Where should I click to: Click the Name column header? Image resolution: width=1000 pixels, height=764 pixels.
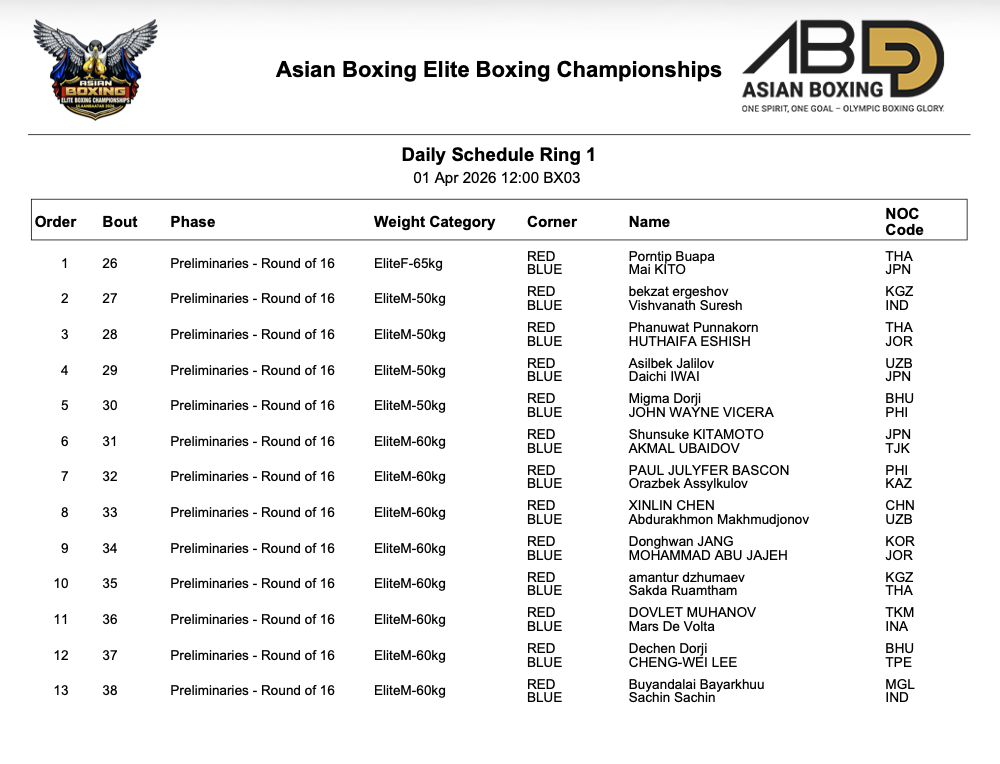[x=649, y=222]
